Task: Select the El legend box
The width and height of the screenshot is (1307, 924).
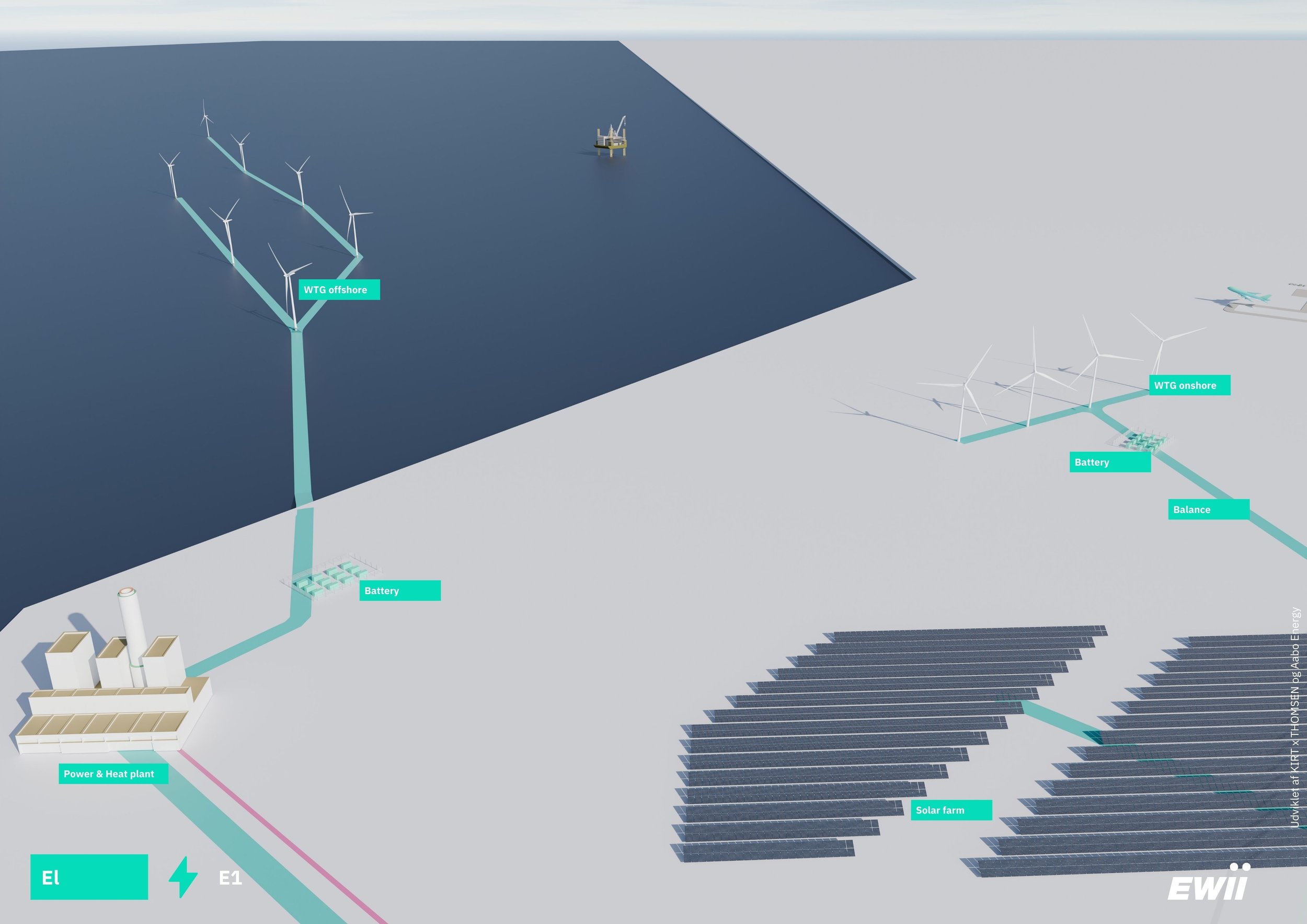Action: [89, 877]
